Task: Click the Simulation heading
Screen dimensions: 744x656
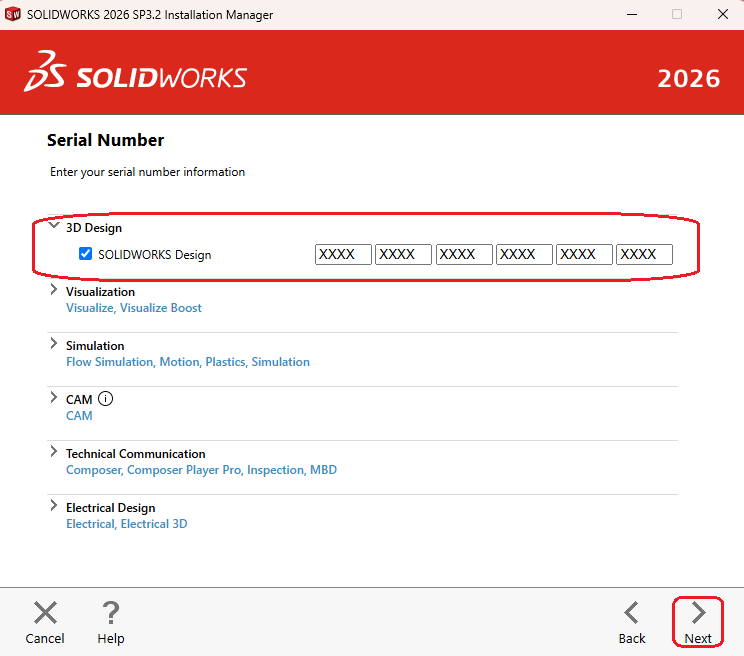Action: pyautogui.click(x=95, y=346)
